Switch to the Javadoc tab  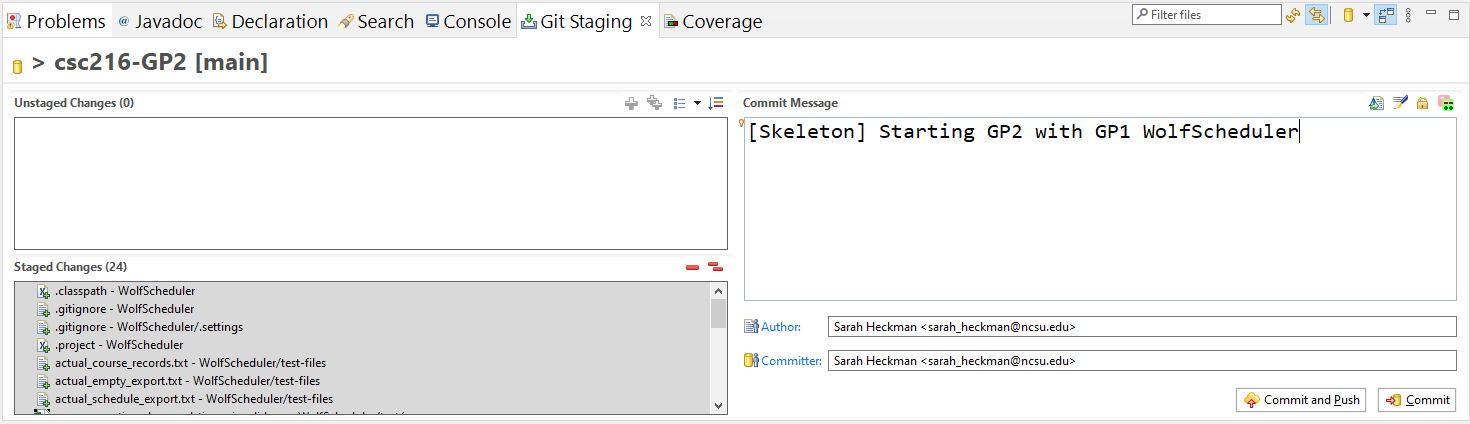(161, 21)
